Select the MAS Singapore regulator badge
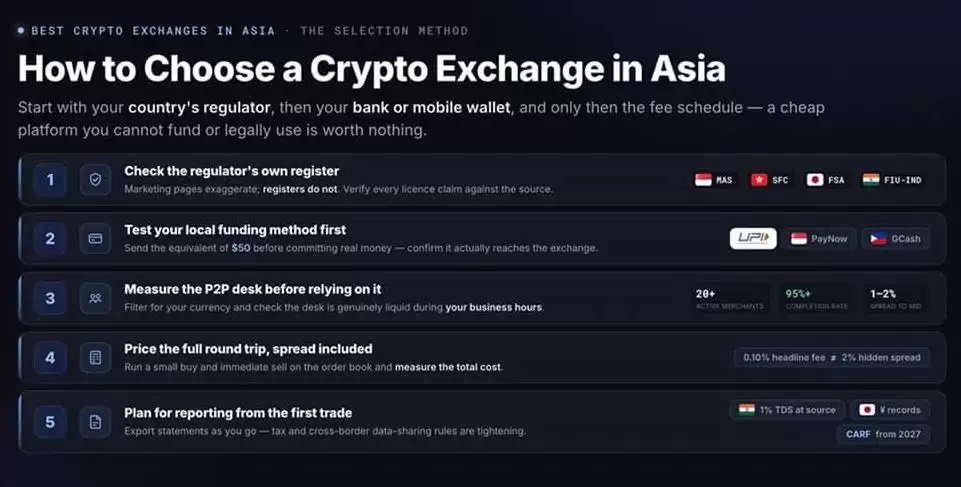The height and width of the screenshot is (487, 961). click(x=713, y=180)
